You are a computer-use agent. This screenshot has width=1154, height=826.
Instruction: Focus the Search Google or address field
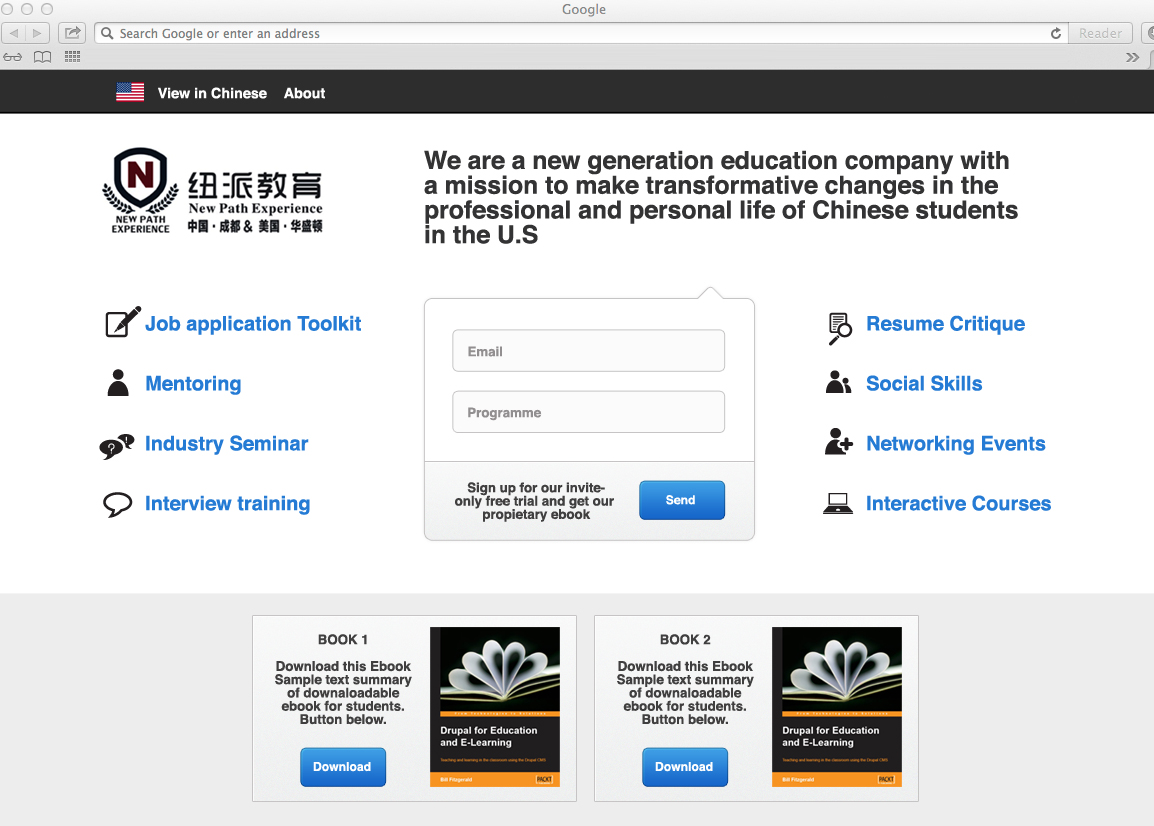click(x=581, y=33)
